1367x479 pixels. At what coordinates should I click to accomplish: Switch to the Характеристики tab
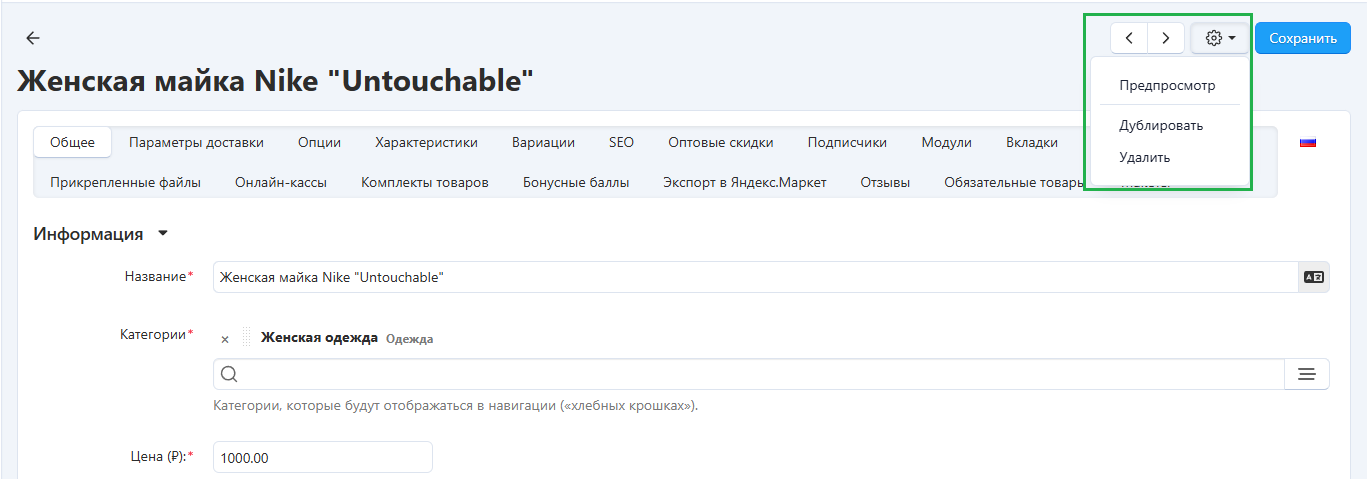pos(426,142)
